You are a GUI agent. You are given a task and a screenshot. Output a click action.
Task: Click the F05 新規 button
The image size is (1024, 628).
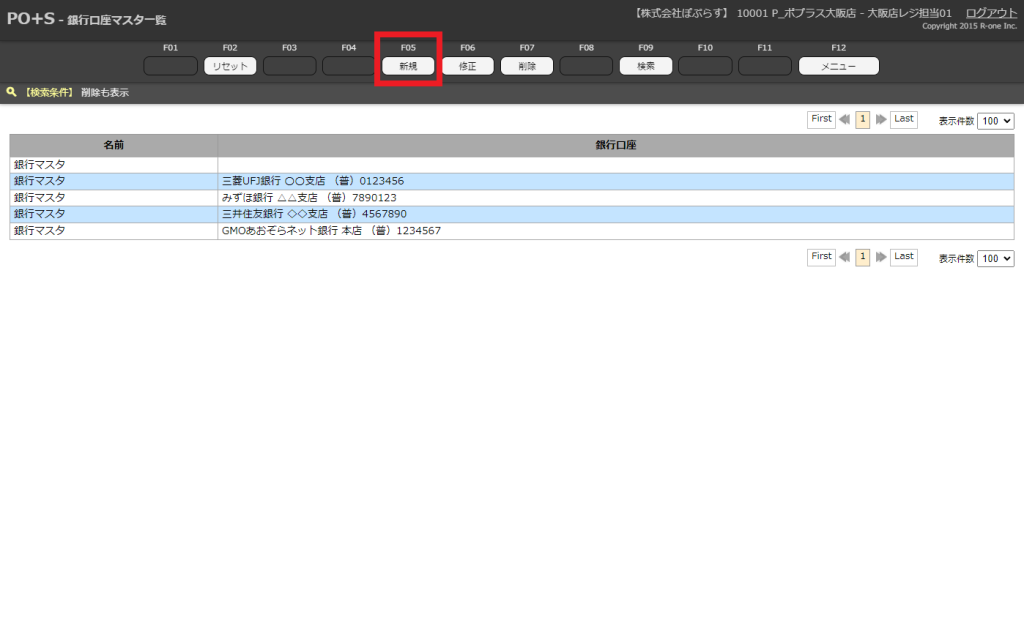point(408,66)
